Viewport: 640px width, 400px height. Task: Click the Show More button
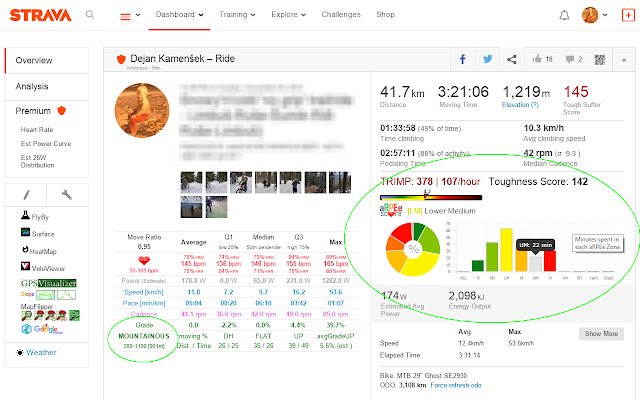pyautogui.click(x=601, y=334)
